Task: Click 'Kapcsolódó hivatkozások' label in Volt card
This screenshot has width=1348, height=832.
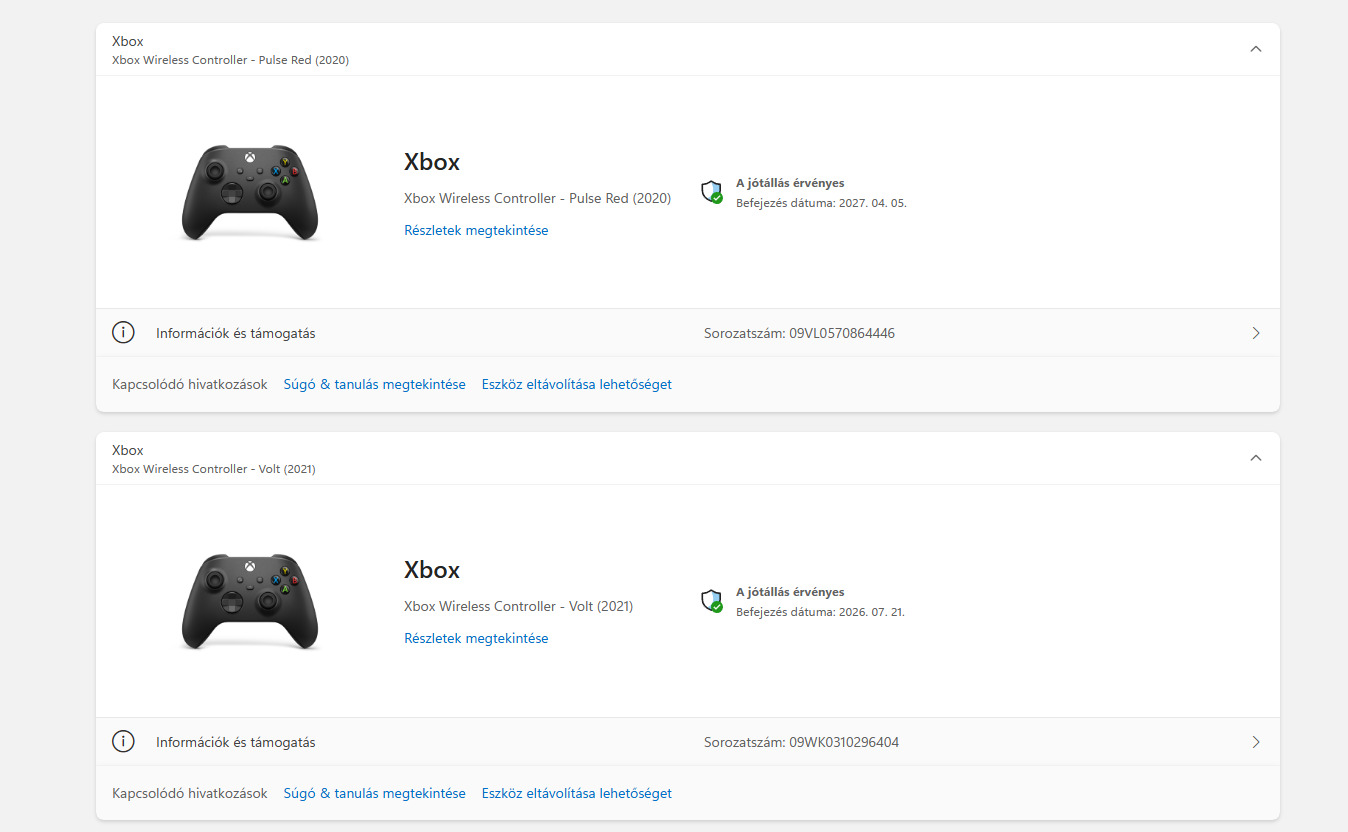Action: 190,793
